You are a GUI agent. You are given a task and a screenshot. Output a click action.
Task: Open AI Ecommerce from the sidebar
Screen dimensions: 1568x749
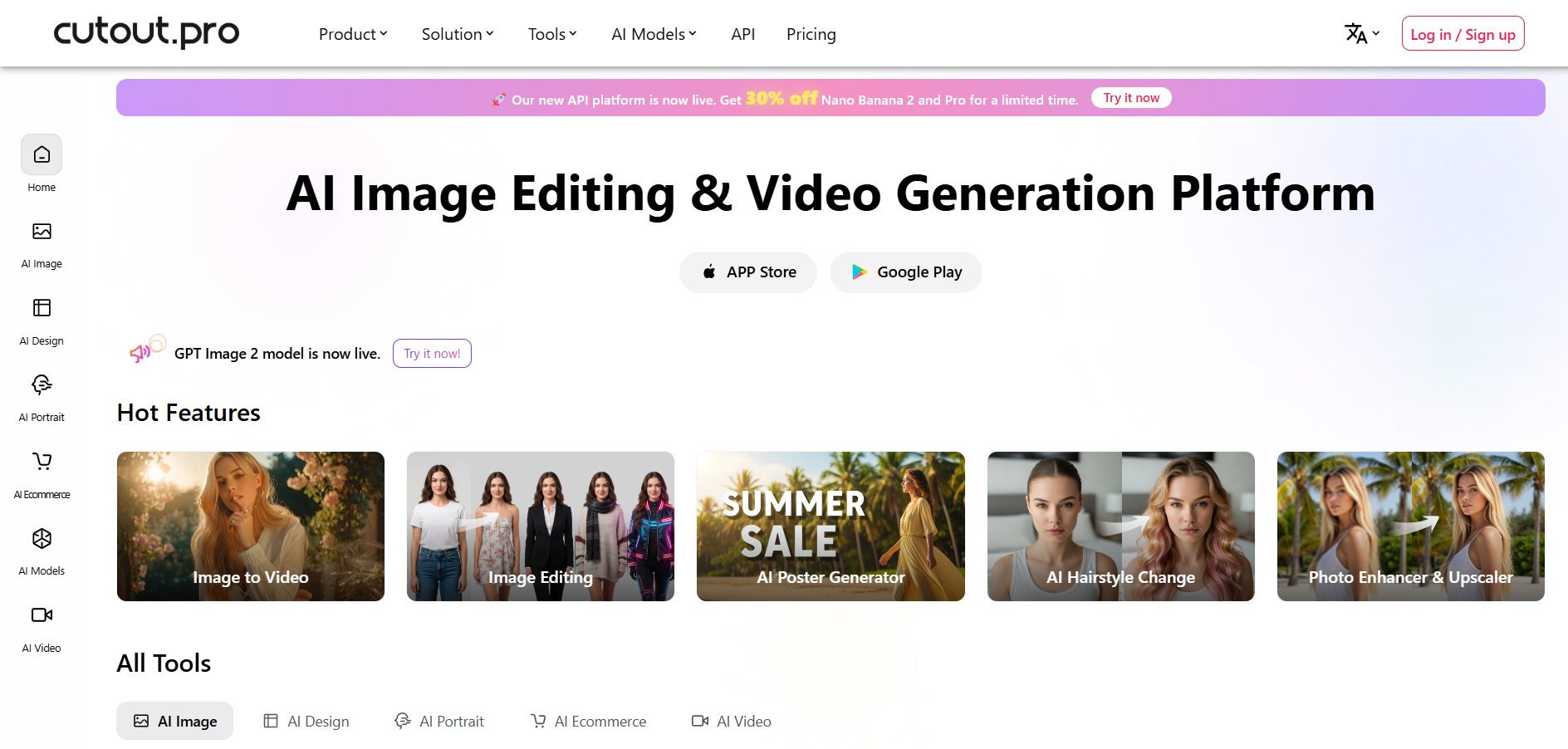41,462
